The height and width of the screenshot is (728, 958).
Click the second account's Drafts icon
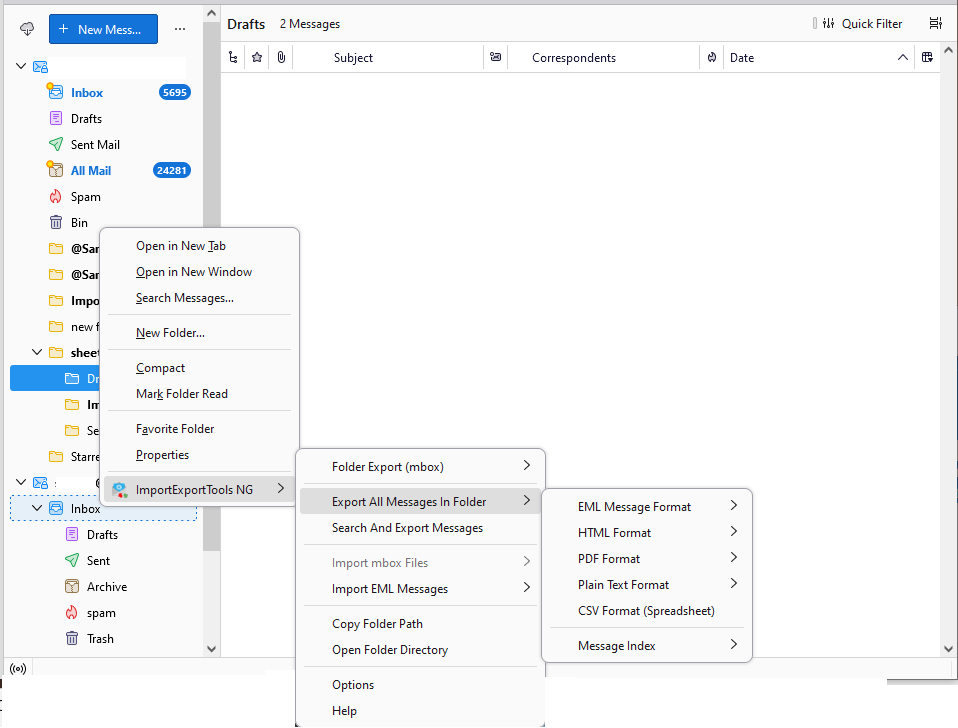pyautogui.click(x=71, y=535)
